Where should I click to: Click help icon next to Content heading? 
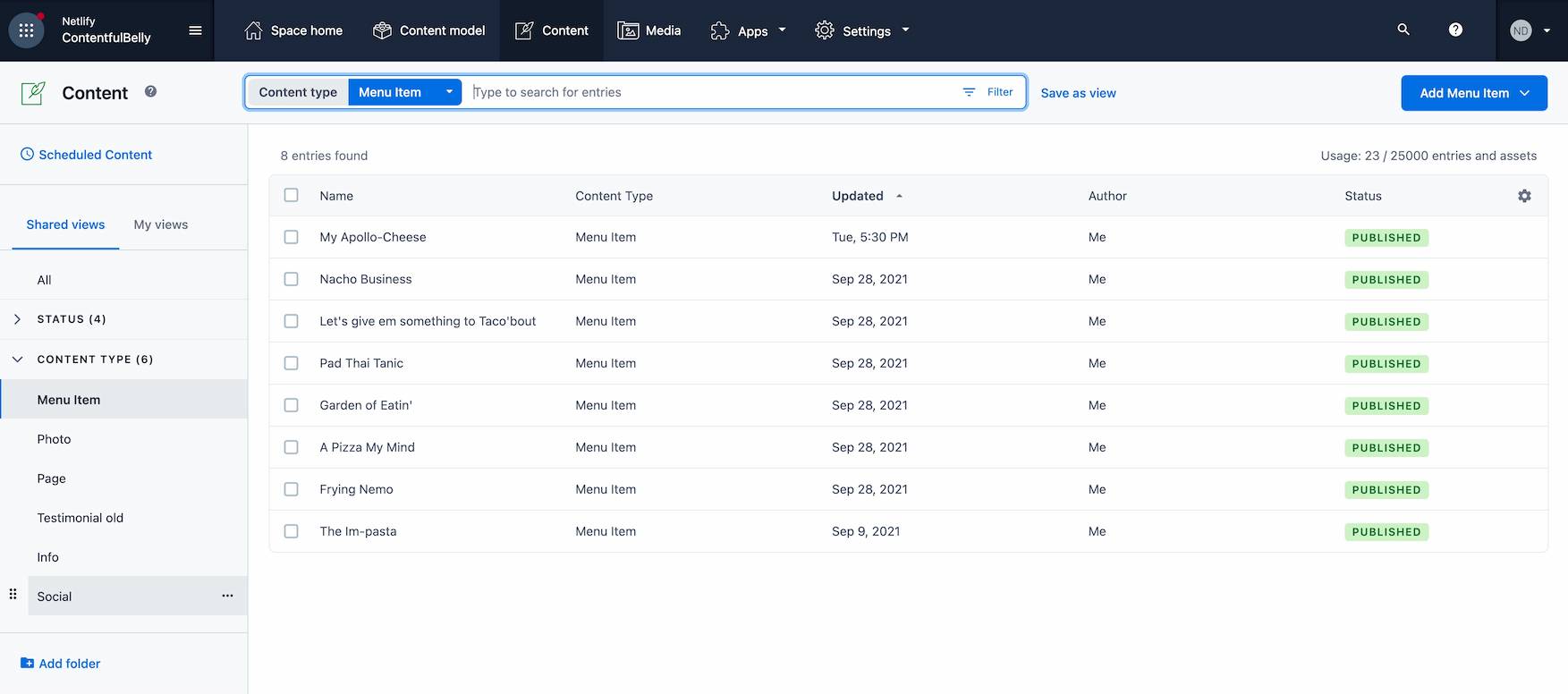point(150,91)
